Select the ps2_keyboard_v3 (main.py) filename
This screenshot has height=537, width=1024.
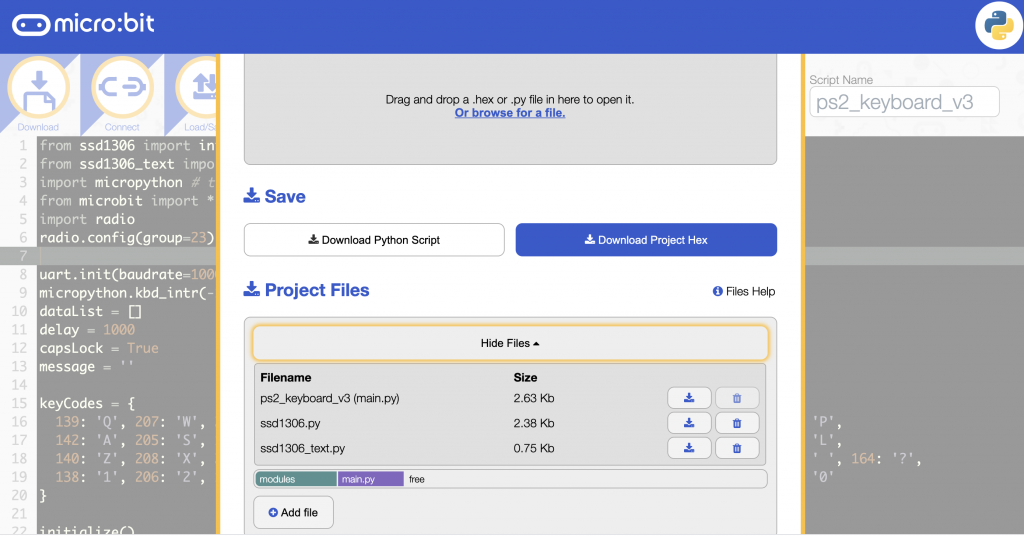330,398
